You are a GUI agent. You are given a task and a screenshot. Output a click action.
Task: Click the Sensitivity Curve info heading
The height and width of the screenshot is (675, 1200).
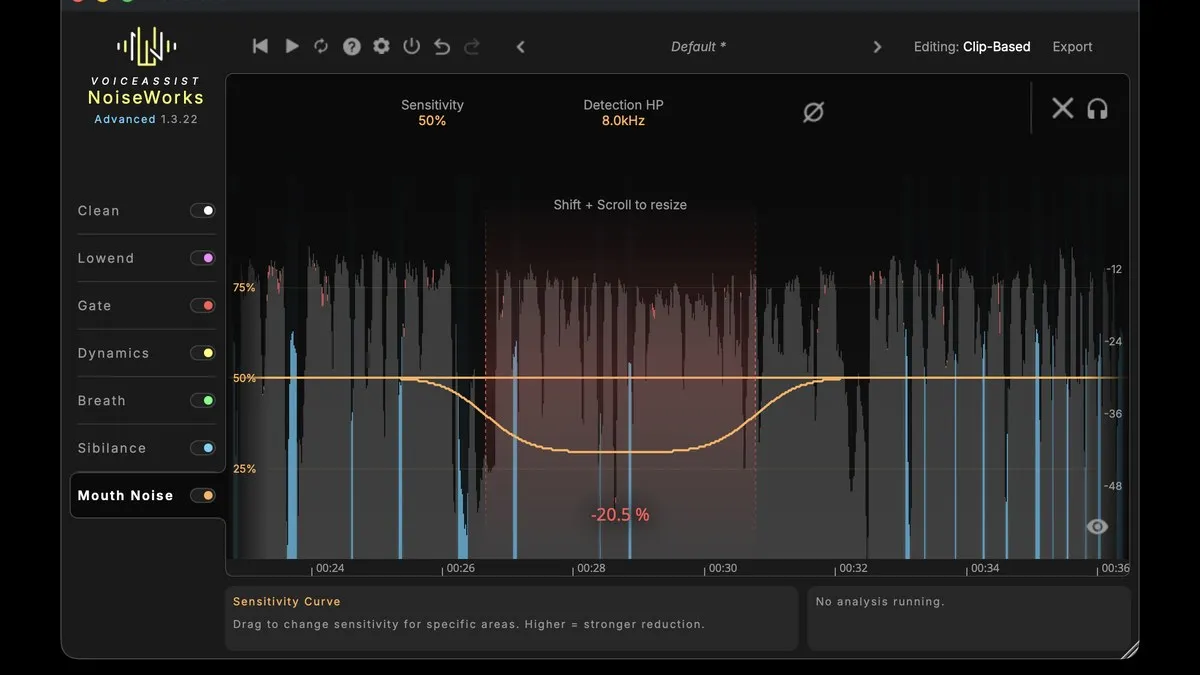tap(287, 602)
